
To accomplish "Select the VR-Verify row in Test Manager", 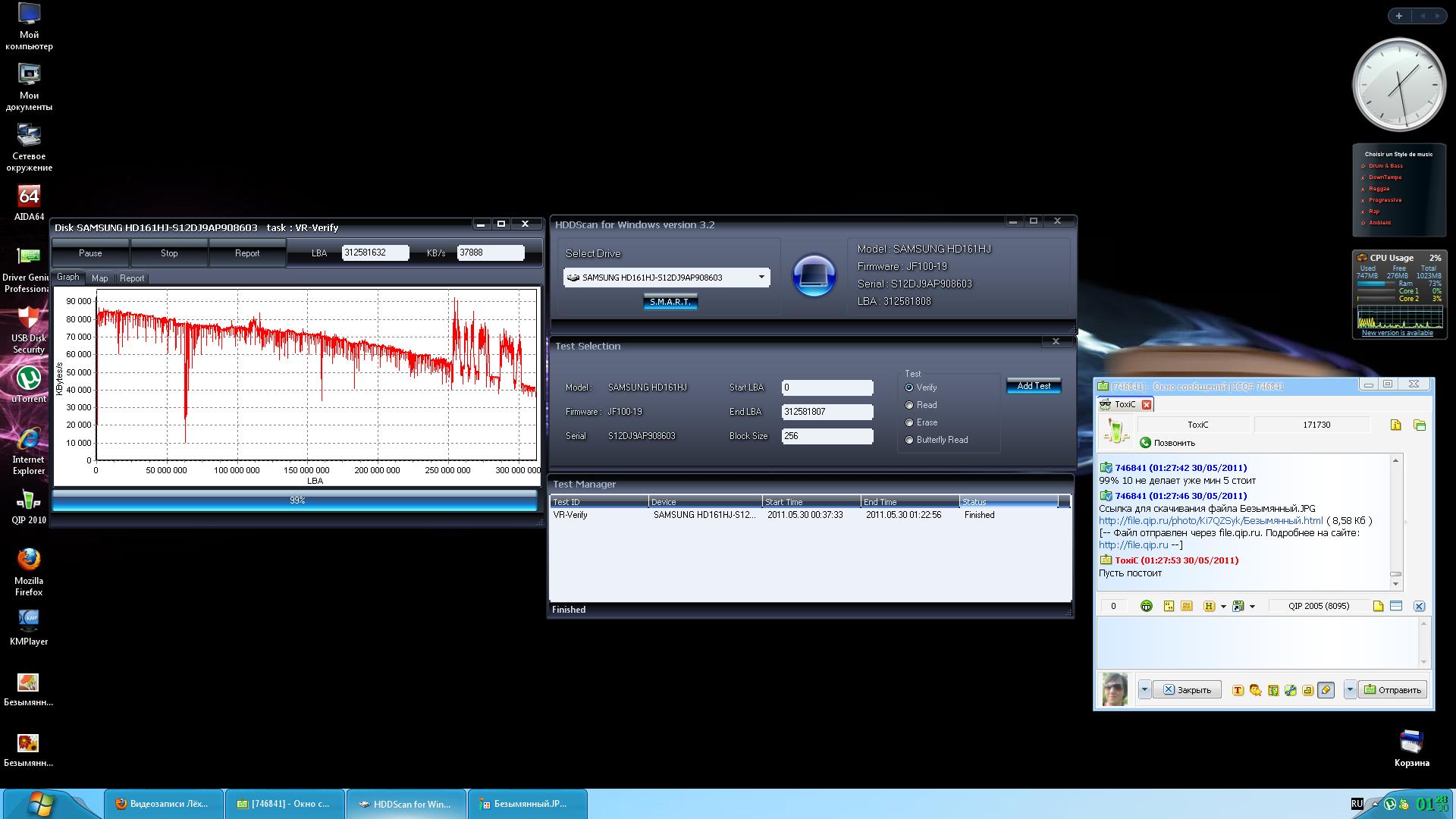I will 810,515.
